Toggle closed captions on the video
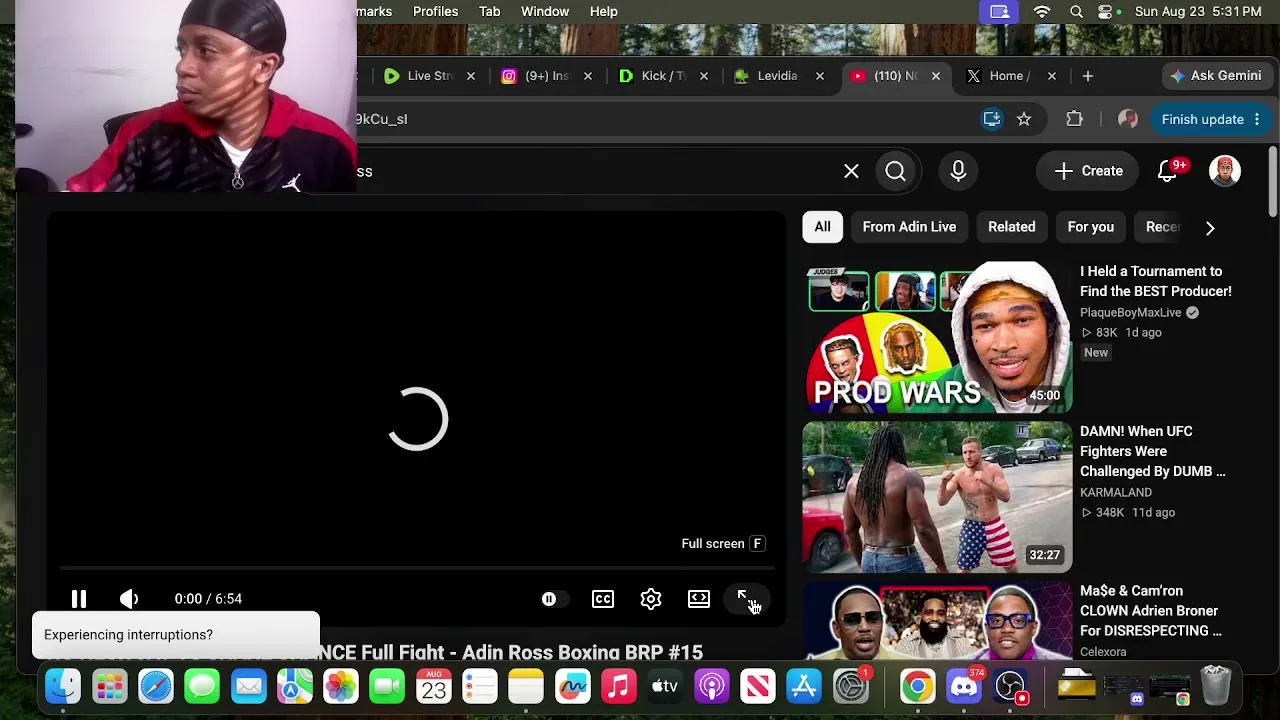Screen dimensions: 1280x720 [603, 599]
